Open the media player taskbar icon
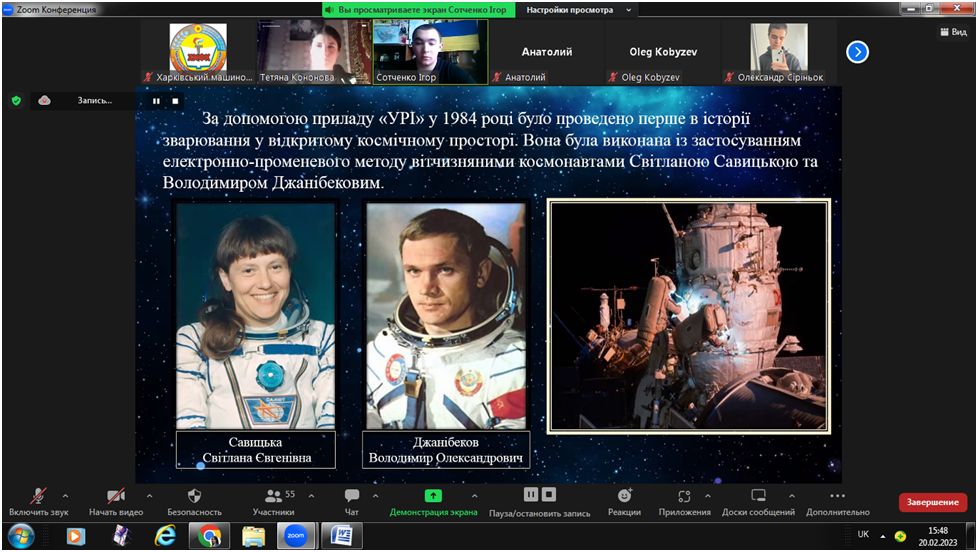Viewport: 978px width, 552px height. point(75,536)
